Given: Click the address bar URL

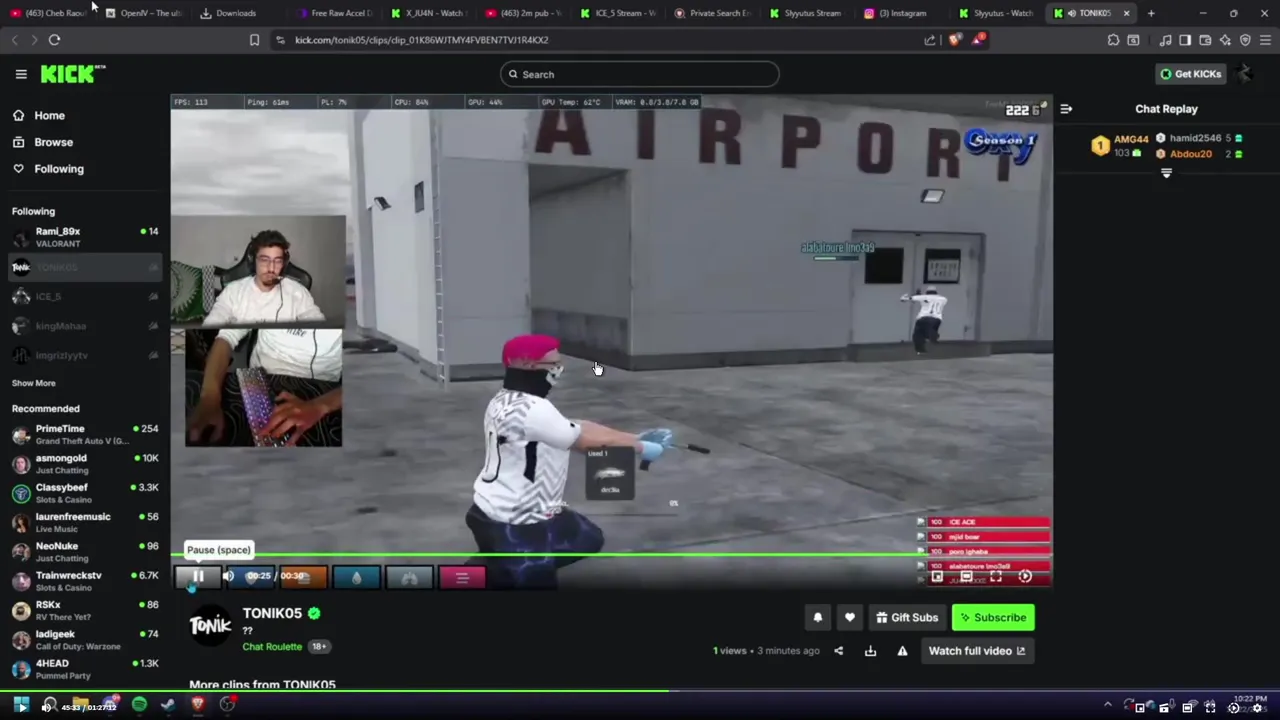Looking at the screenshot, I should tap(421, 40).
